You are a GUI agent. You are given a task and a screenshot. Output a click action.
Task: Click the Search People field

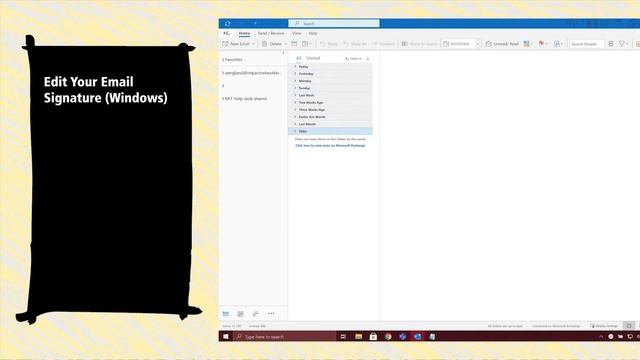[587, 44]
